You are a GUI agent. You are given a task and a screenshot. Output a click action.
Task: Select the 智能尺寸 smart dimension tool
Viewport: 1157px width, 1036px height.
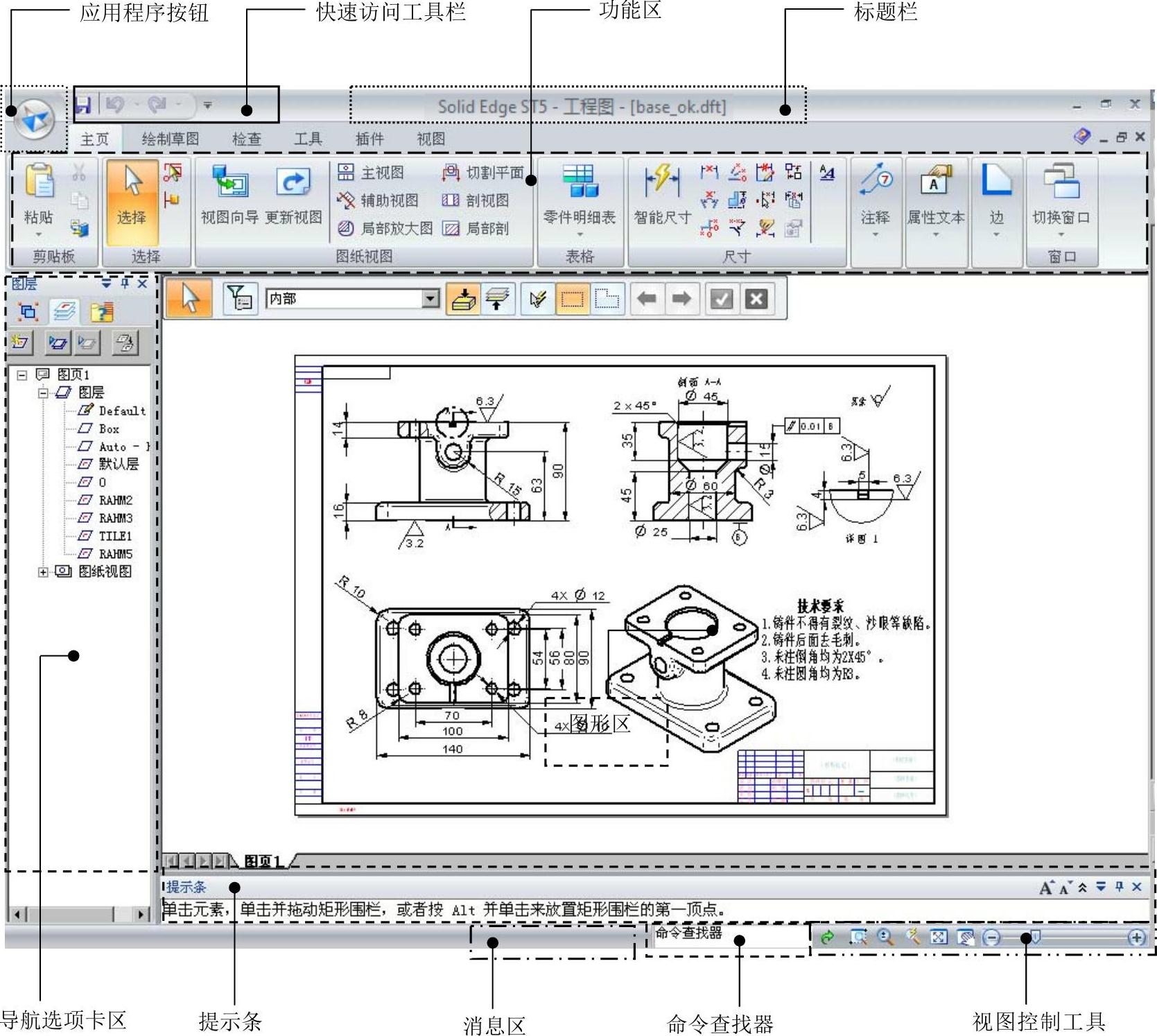click(x=662, y=194)
